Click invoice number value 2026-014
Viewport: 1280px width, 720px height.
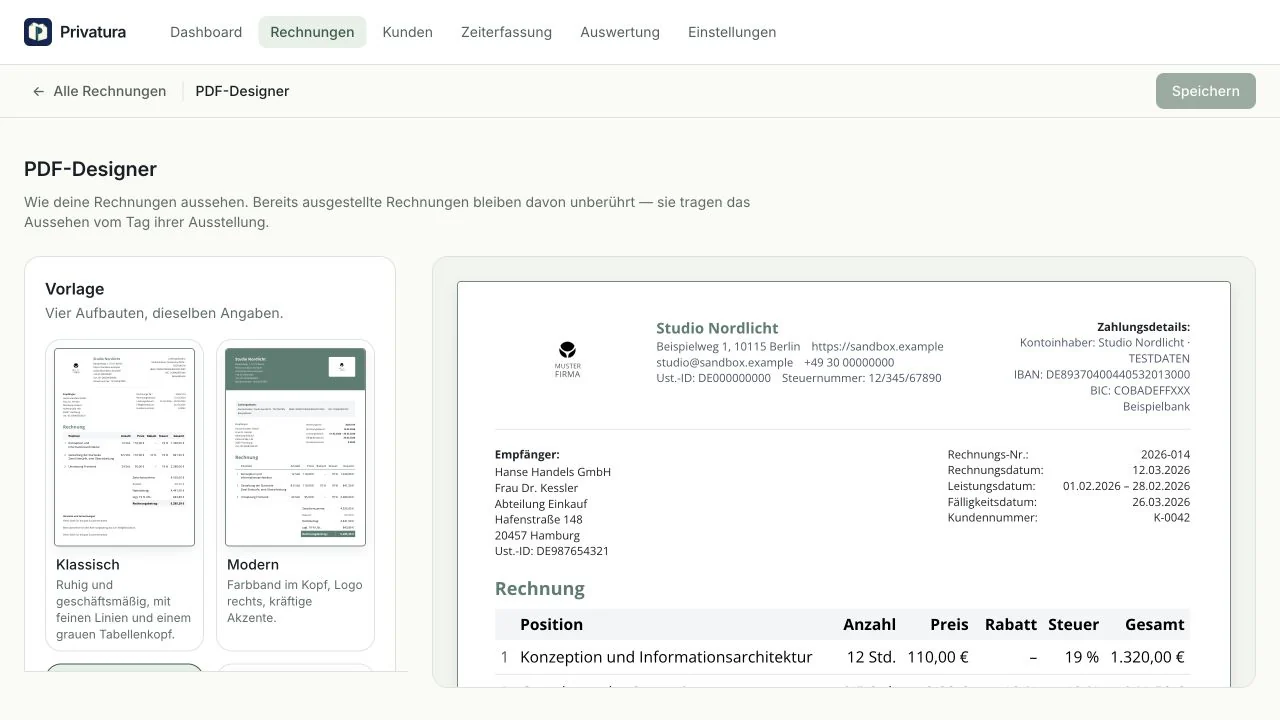pyautogui.click(x=1165, y=455)
